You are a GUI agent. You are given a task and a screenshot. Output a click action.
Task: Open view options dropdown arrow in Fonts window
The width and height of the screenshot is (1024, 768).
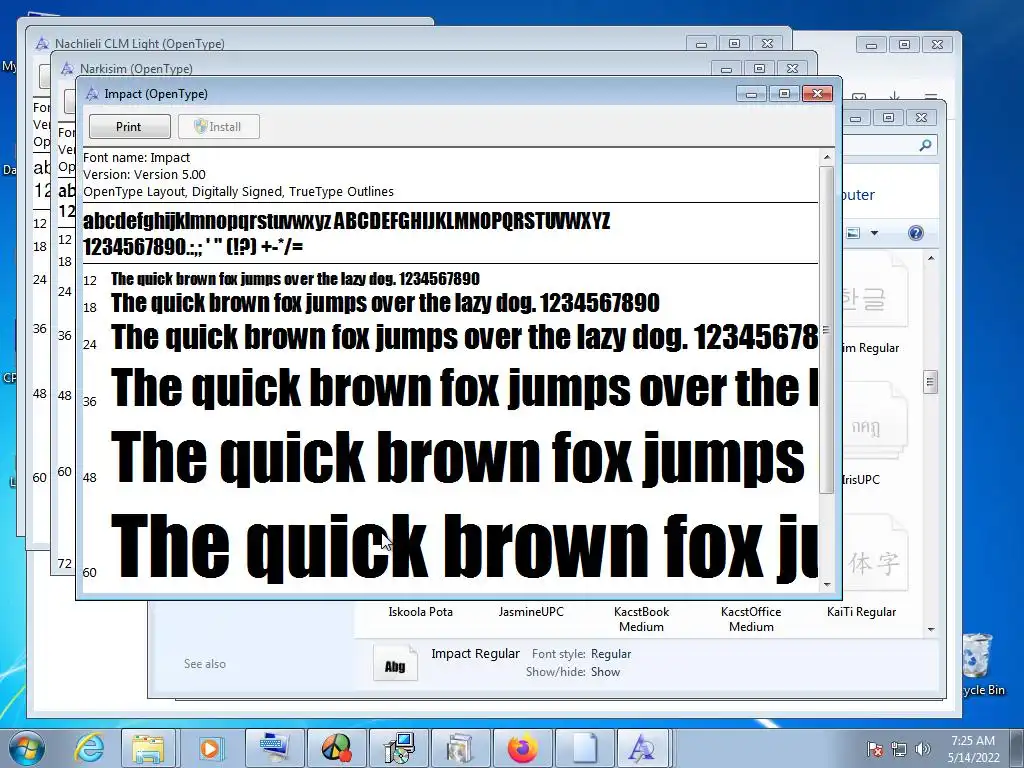coord(874,233)
